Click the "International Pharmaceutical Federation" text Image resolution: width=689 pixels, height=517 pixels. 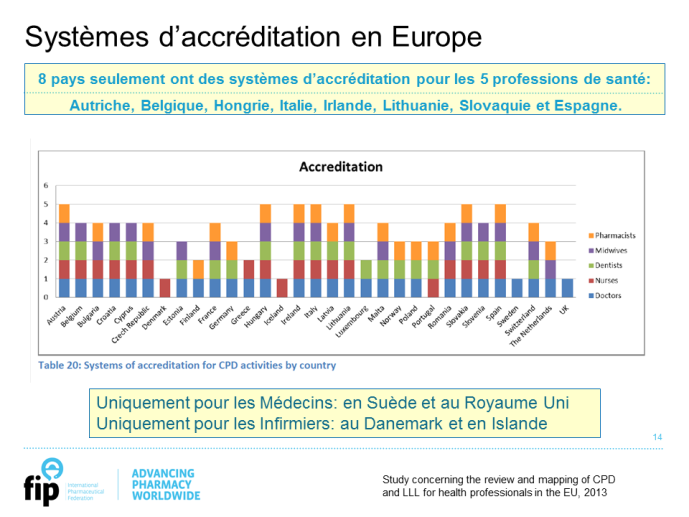tap(86, 492)
